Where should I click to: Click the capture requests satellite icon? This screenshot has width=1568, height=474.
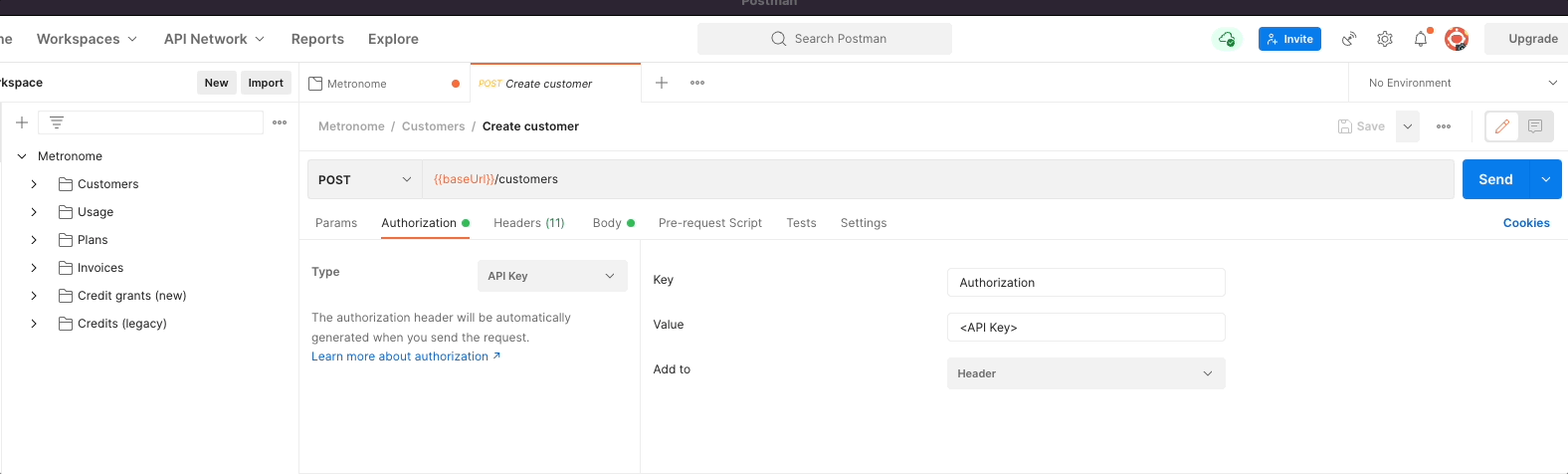[x=1349, y=39]
